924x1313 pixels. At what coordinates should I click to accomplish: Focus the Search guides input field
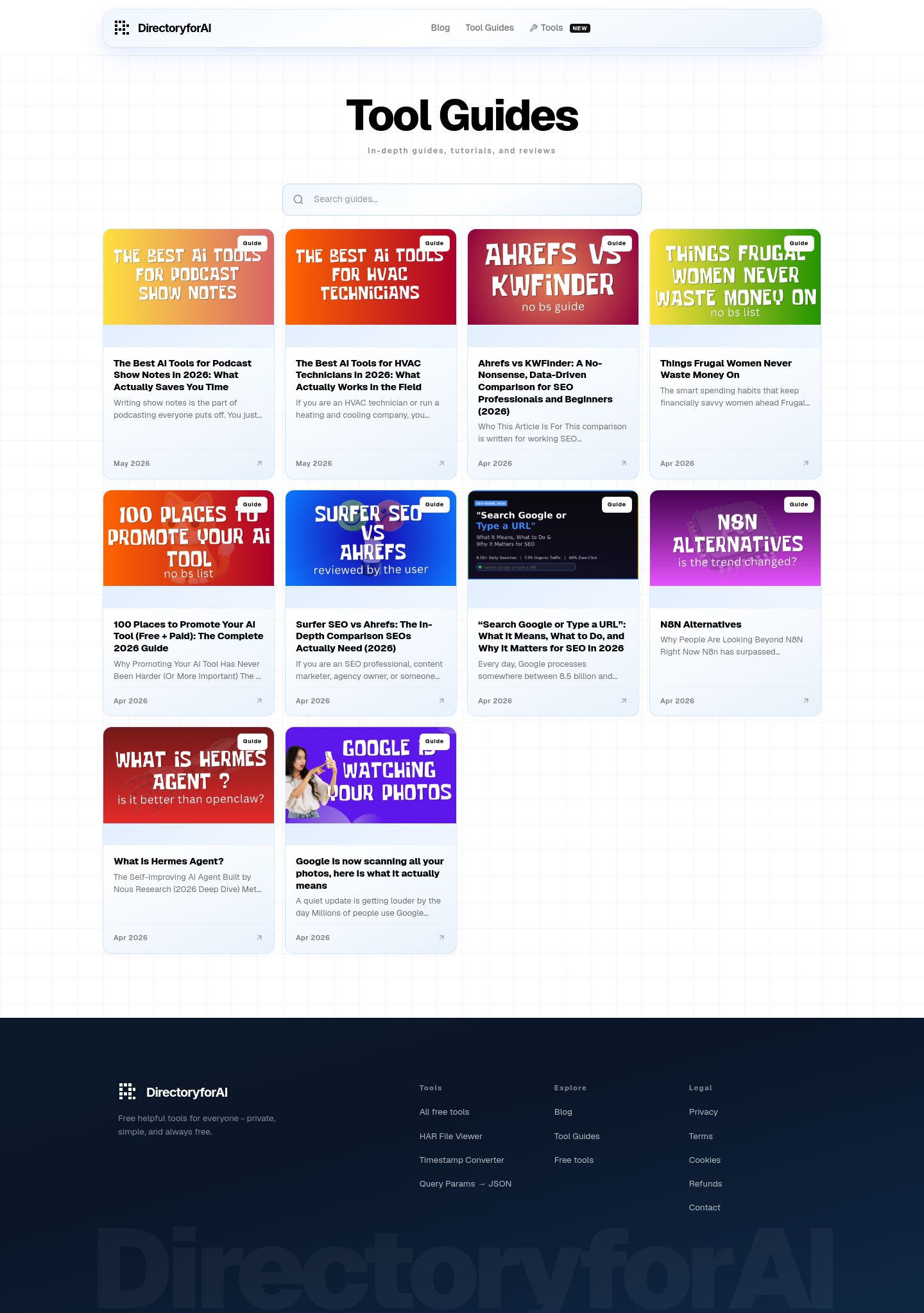(462, 200)
